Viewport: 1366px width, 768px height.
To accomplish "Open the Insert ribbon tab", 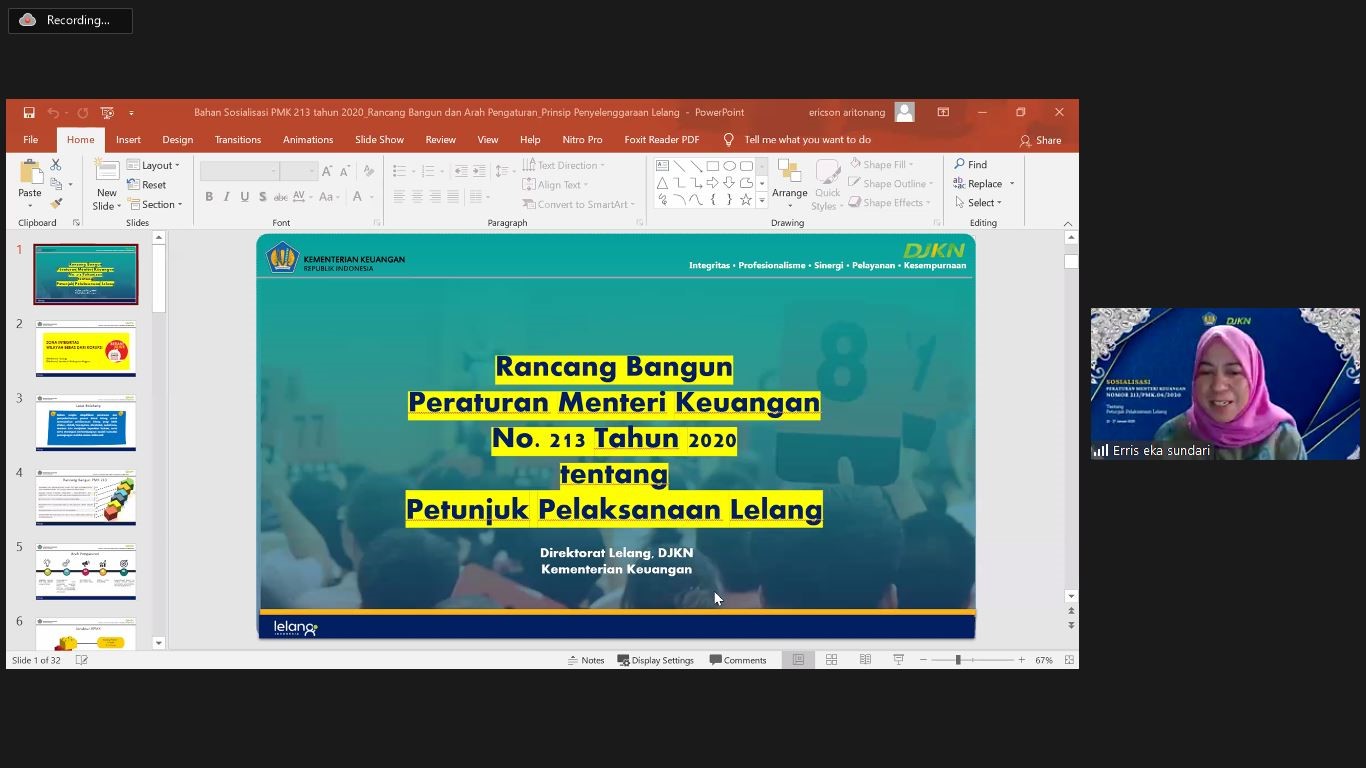I will 128,140.
